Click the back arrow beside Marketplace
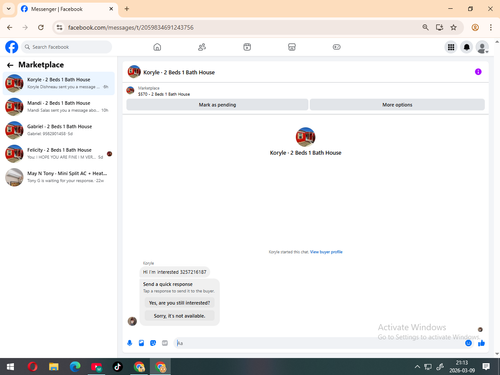Viewport: 500px width, 375px height. click(10, 65)
